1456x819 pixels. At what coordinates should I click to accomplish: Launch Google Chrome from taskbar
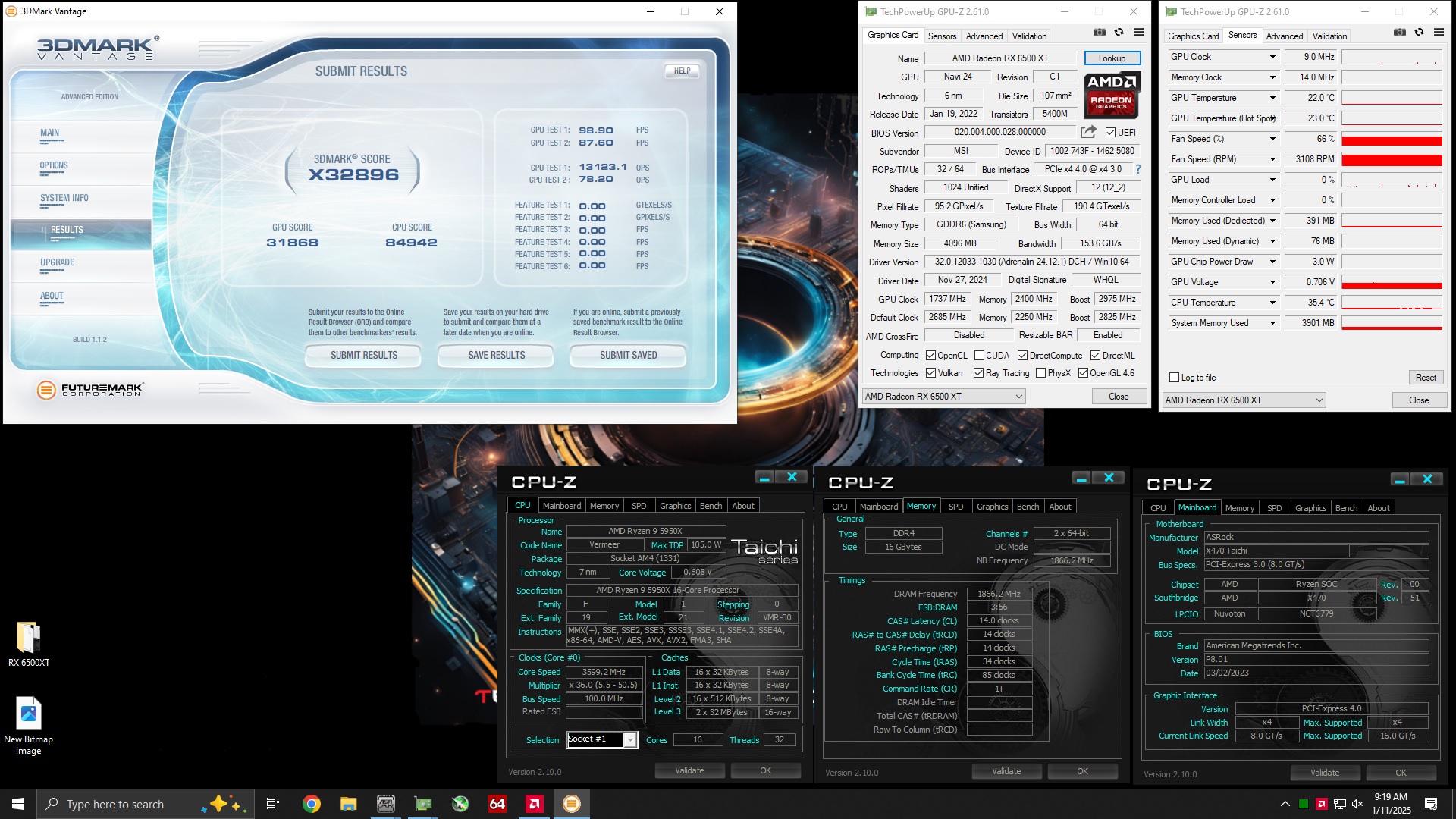coord(311,804)
